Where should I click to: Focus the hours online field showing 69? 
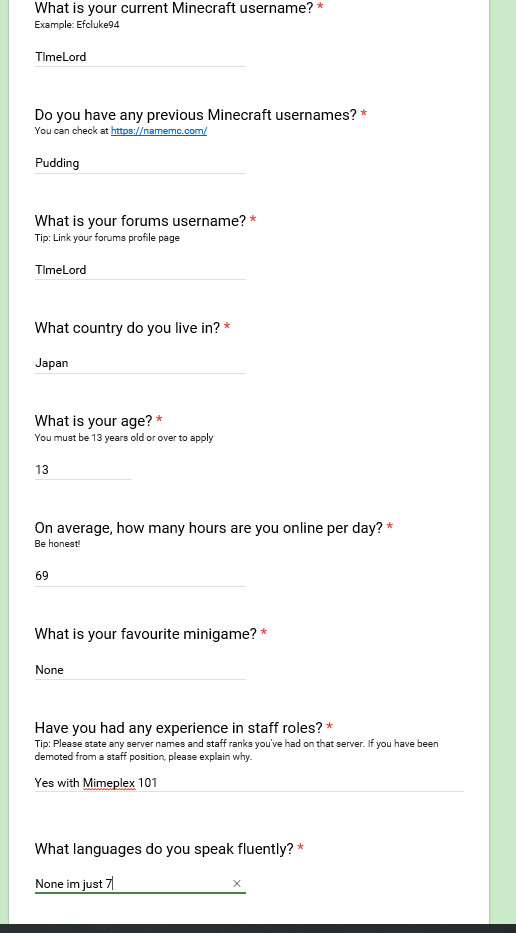point(140,575)
